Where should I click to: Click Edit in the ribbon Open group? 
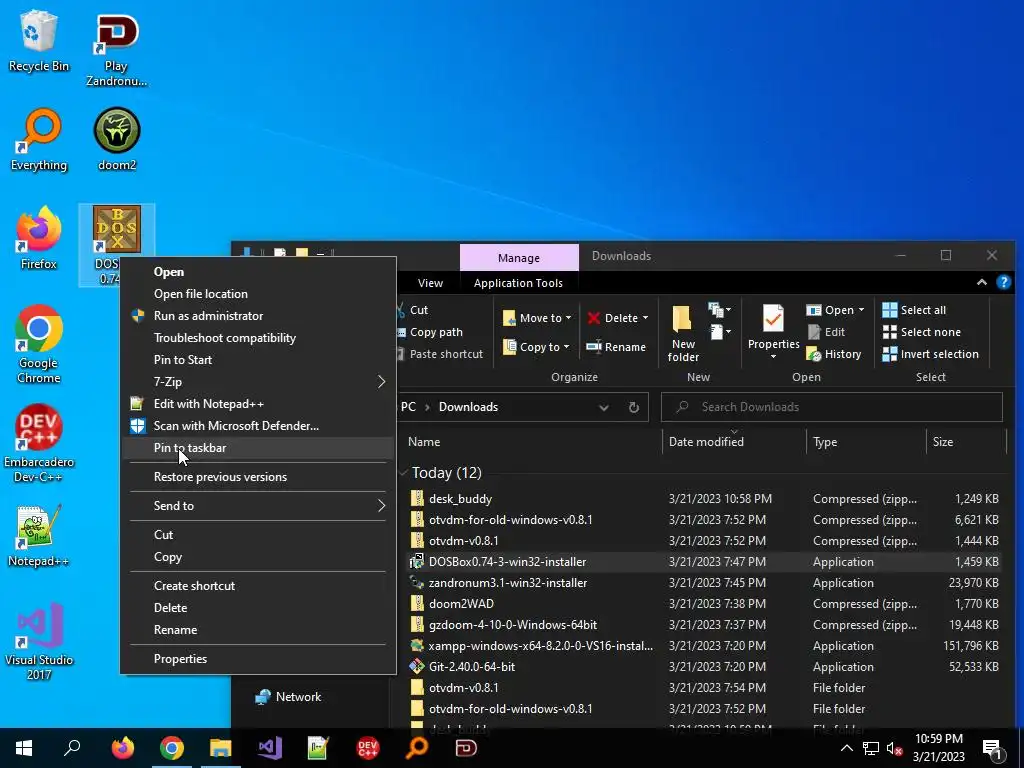(826, 332)
